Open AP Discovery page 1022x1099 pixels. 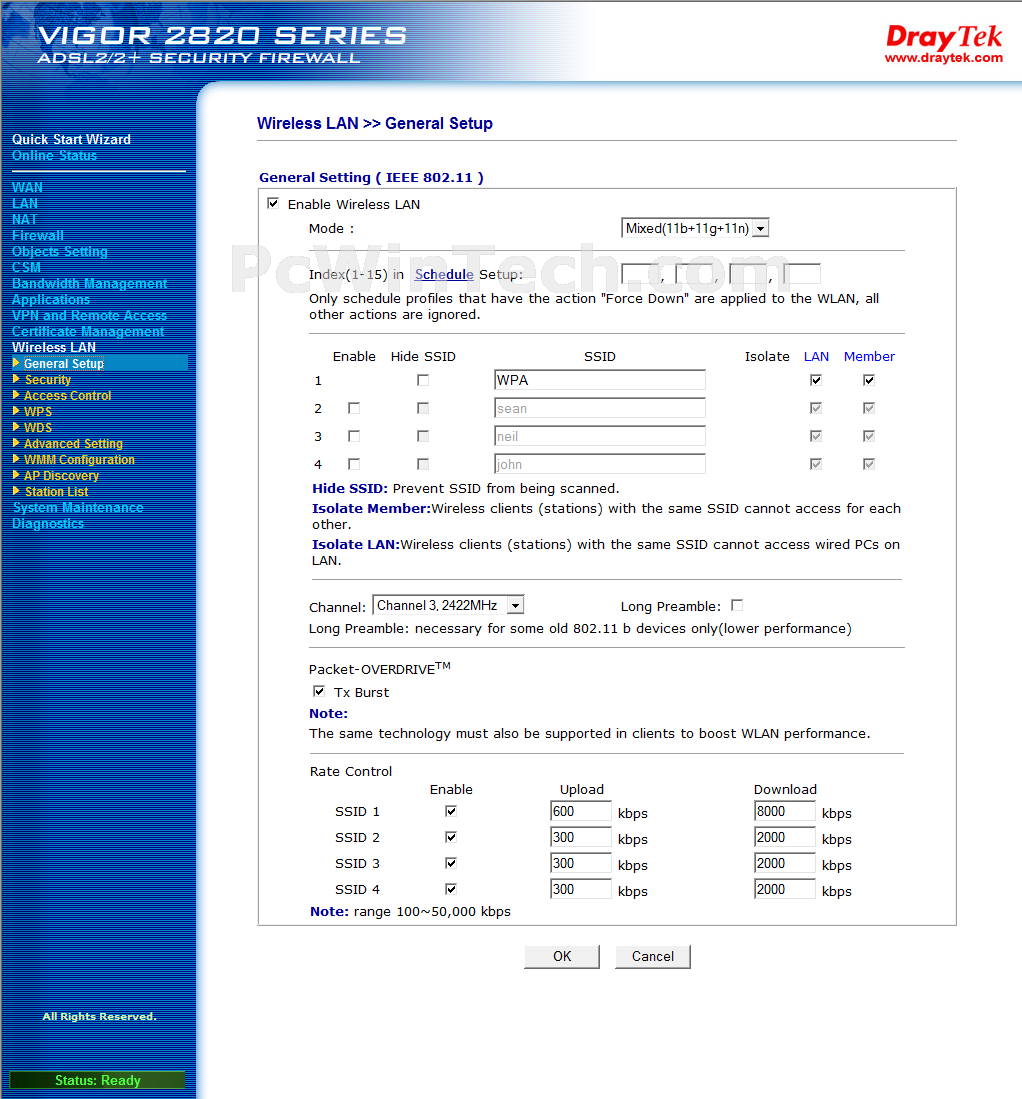(62, 476)
